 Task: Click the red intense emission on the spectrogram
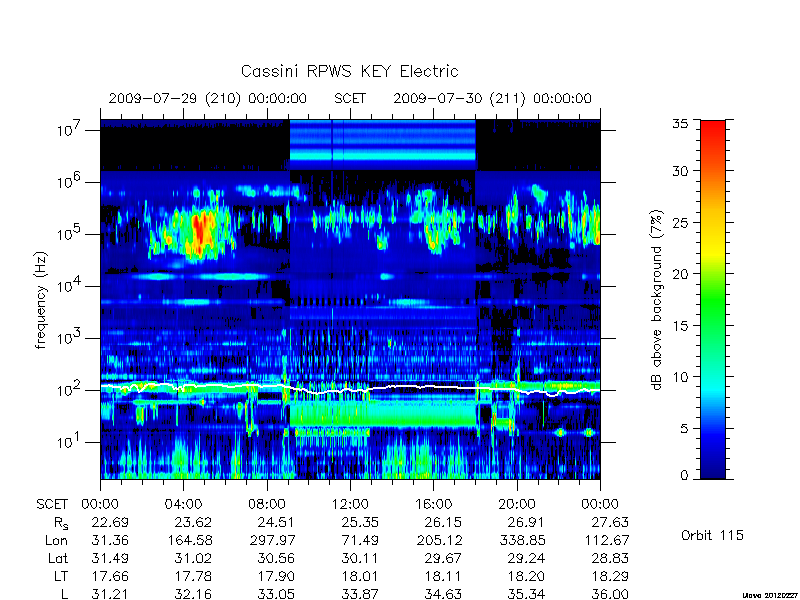point(200,232)
